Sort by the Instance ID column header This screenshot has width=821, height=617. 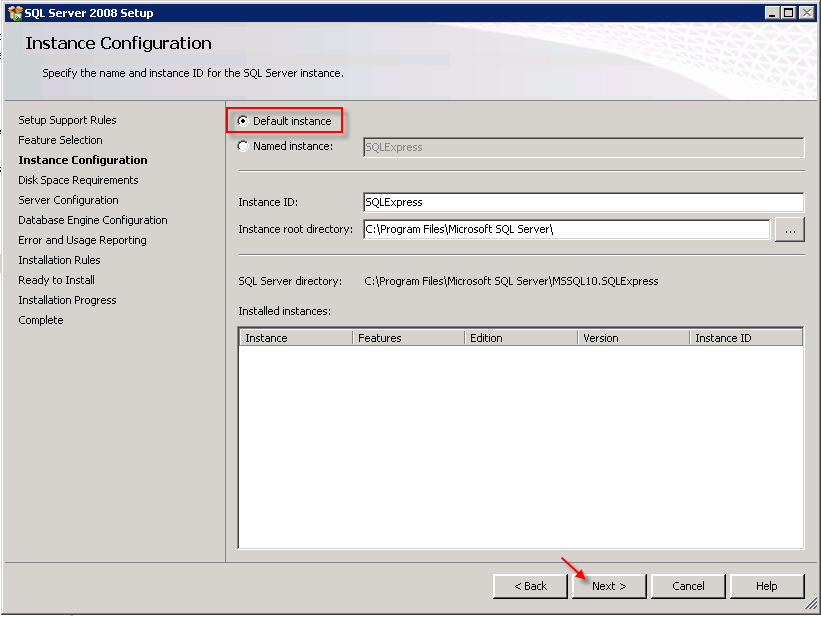(746, 338)
